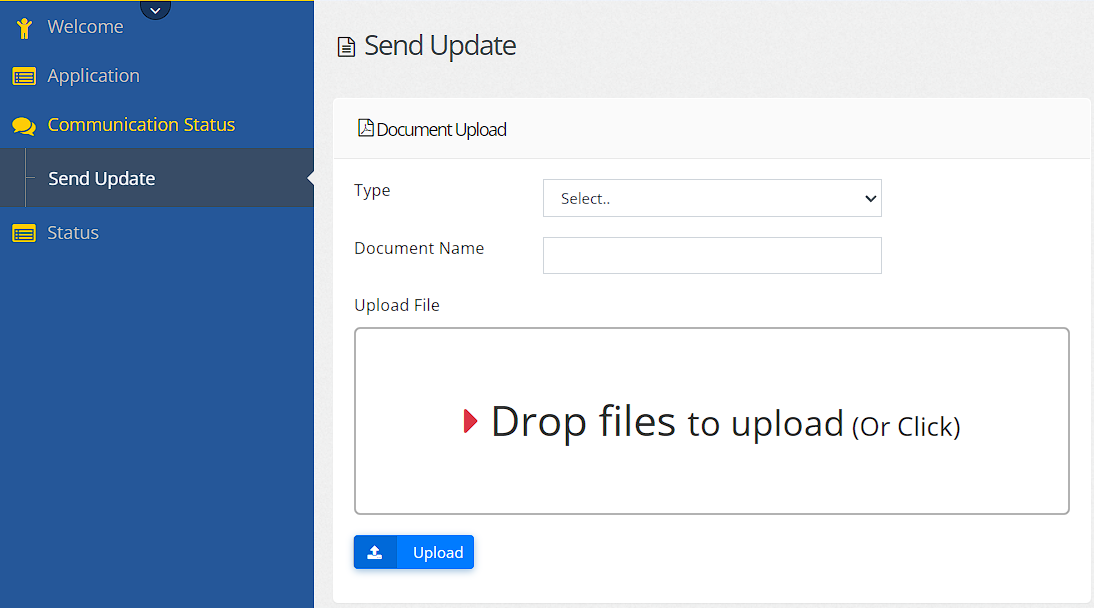1094x608 pixels.
Task: Click the PDF file icon beside Document Upload
Action: (x=365, y=128)
